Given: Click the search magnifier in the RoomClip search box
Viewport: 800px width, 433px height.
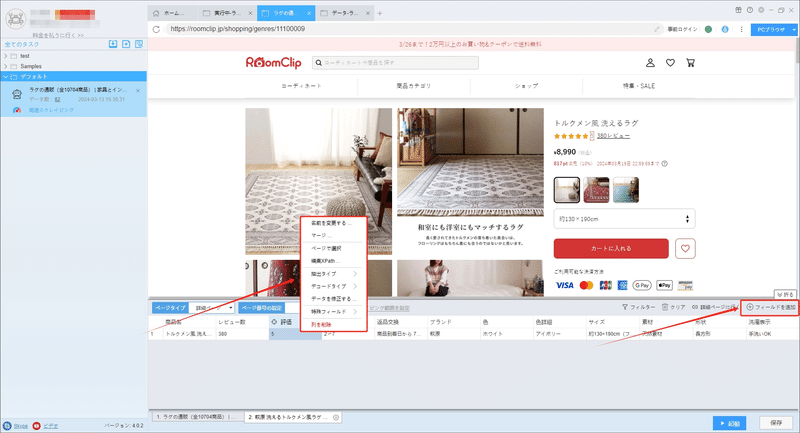Looking at the screenshot, I should click(319, 63).
